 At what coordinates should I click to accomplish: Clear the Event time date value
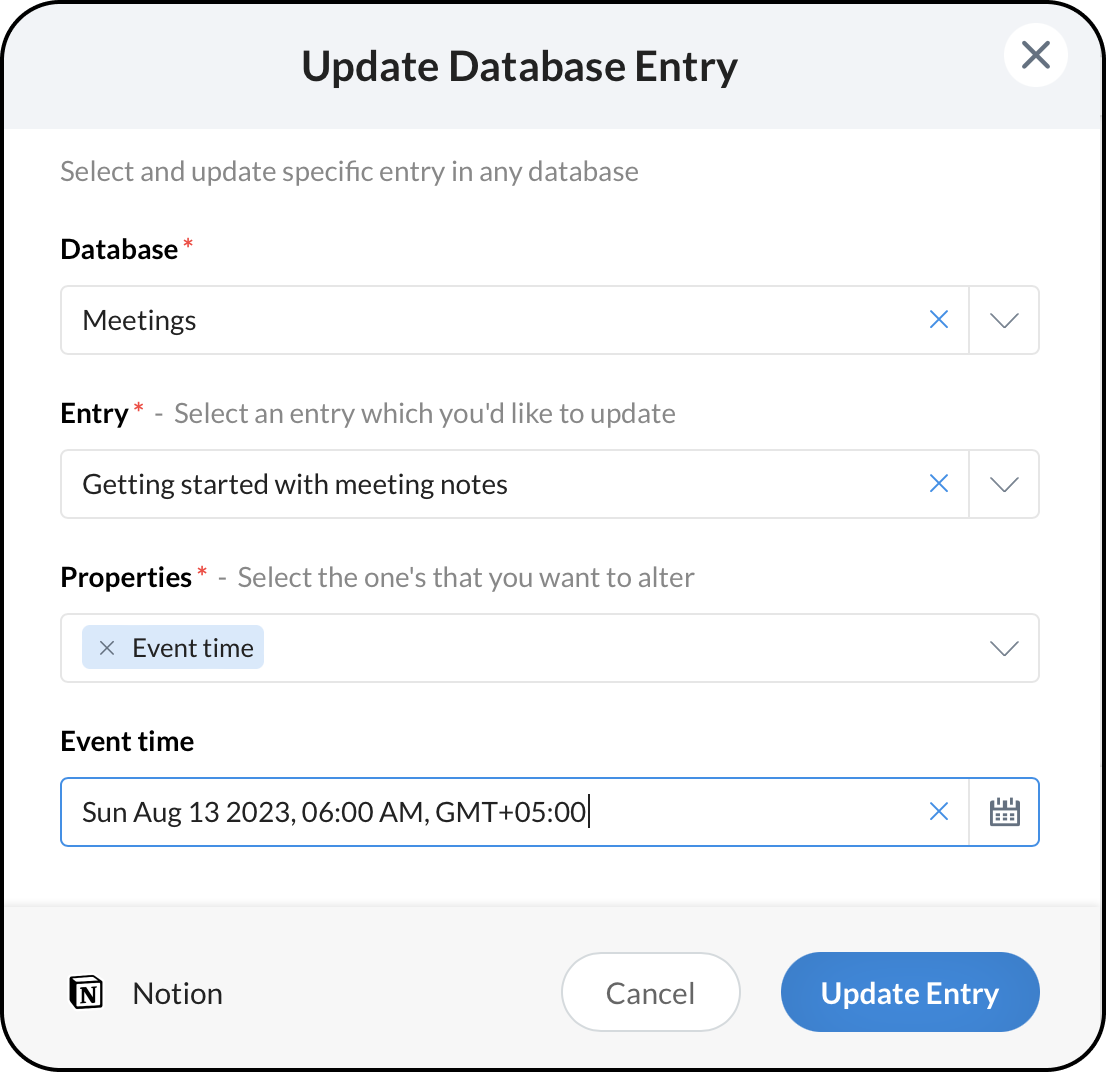point(938,812)
